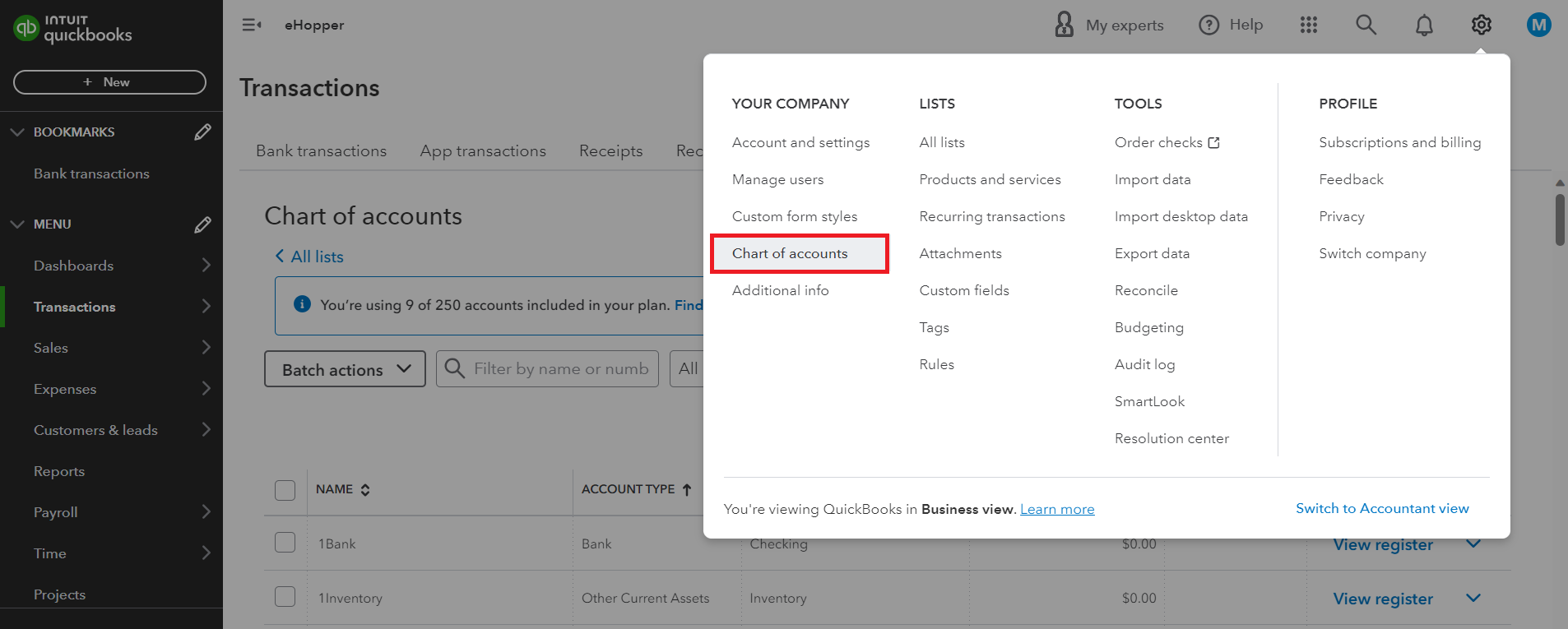Open 1Bank View register dropdown arrow
Image resolution: width=1568 pixels, height=629 pixels.
pos(1473,543)
